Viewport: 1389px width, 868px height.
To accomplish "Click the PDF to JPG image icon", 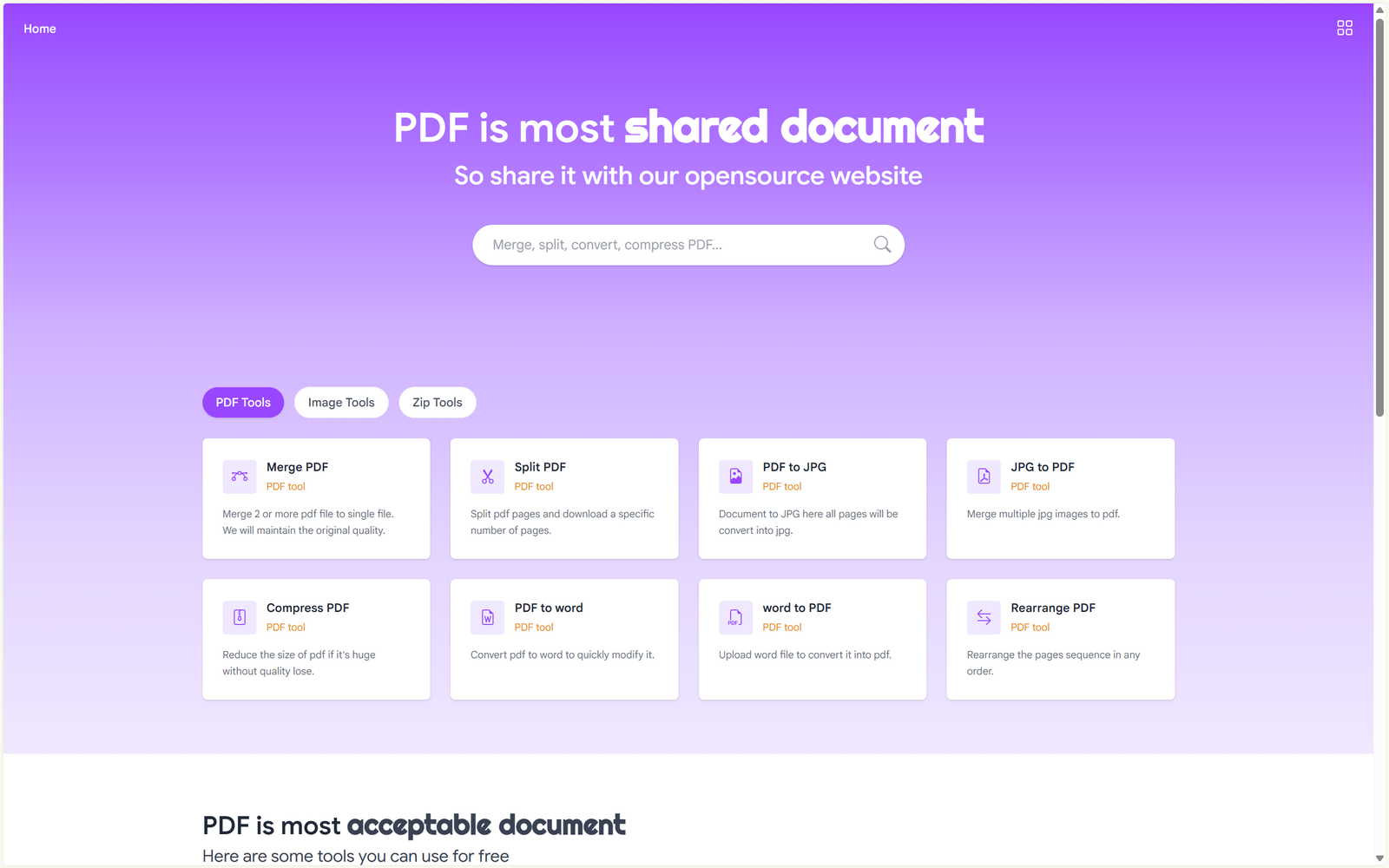I will 735,477.
